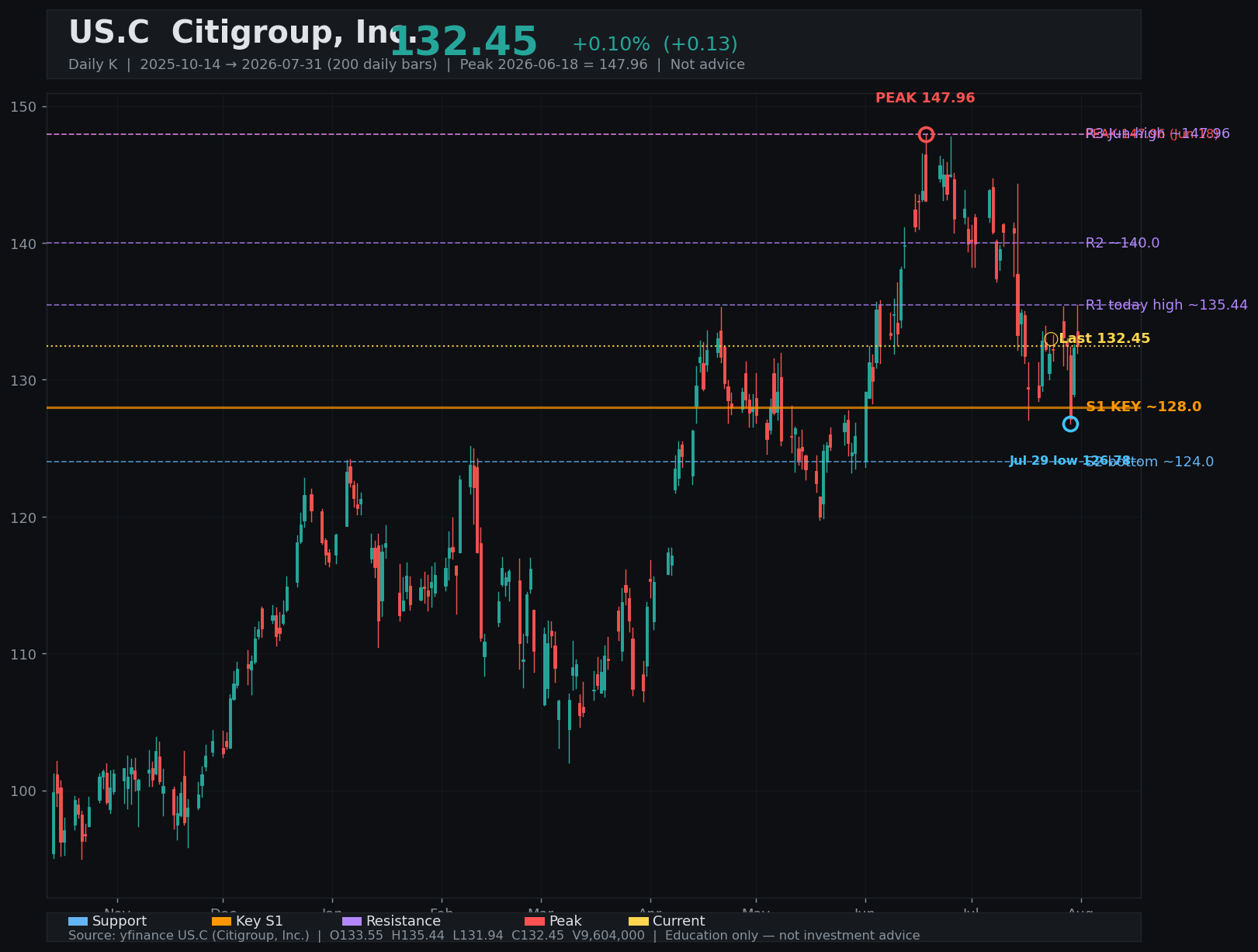Image resolution: width=1258 pixels, height=952 pixels.
Task: Click the 'Peak' legend text
Action: coord(566,921)
